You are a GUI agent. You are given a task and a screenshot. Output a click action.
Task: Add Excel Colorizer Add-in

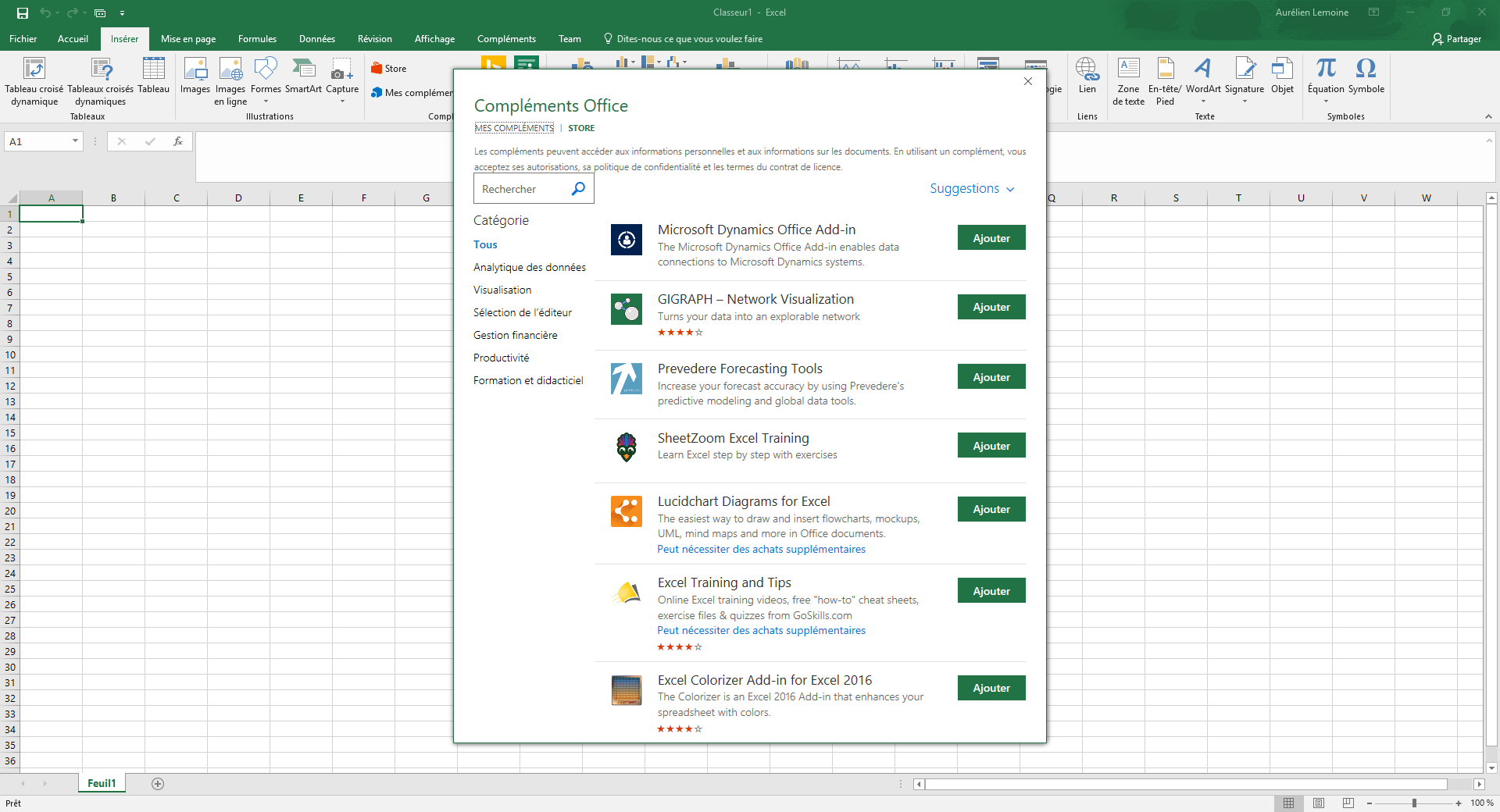[991, 688]
